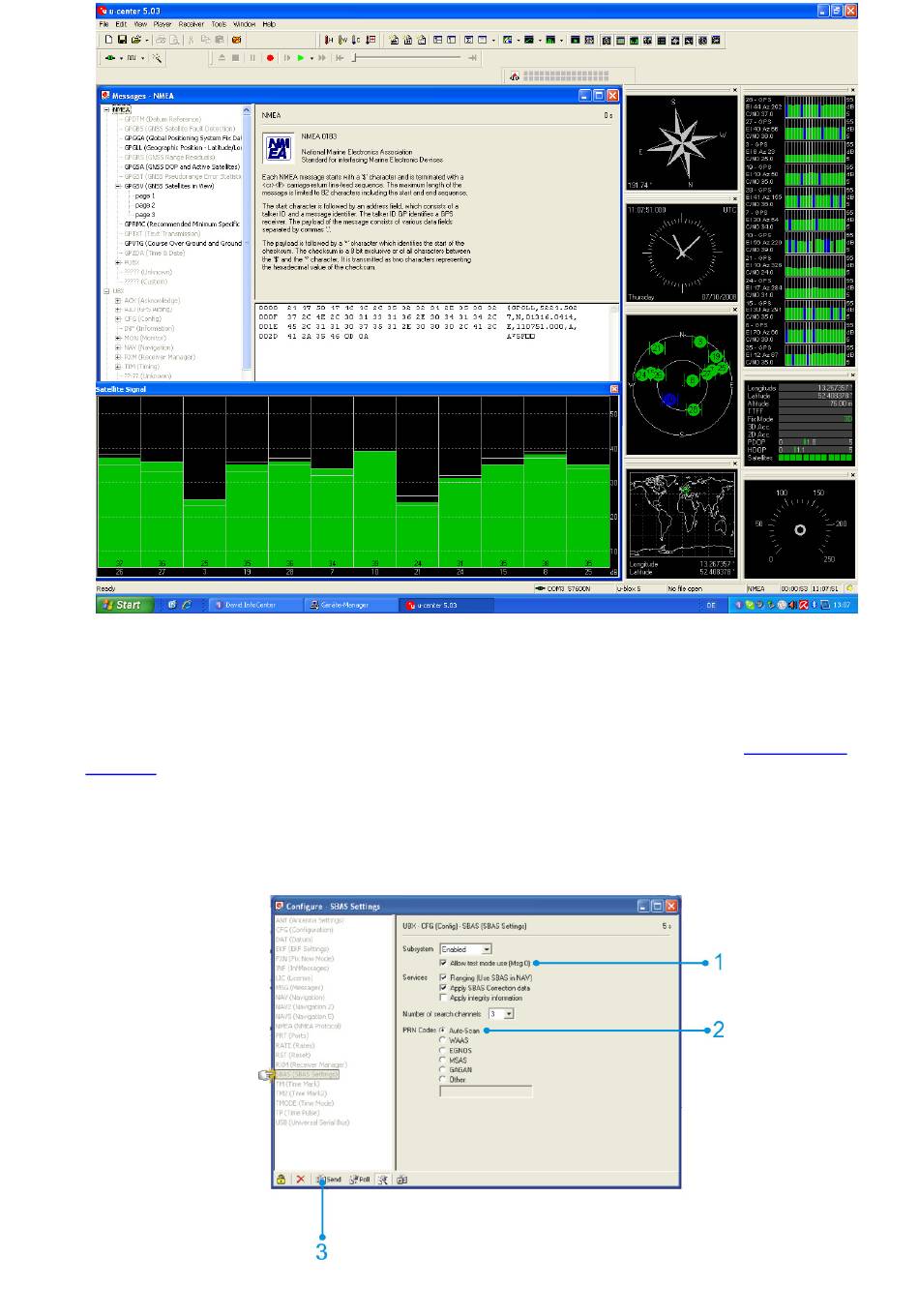The image size is (919, 1316).
Task: Open the Player menu
Action: pos(163,24)
